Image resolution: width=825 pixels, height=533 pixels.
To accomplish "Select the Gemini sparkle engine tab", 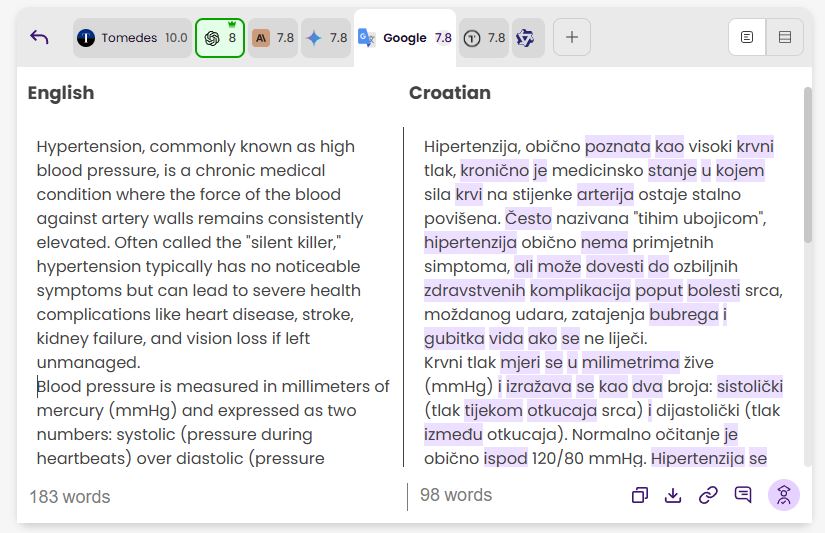I will [x=327, y=38].
